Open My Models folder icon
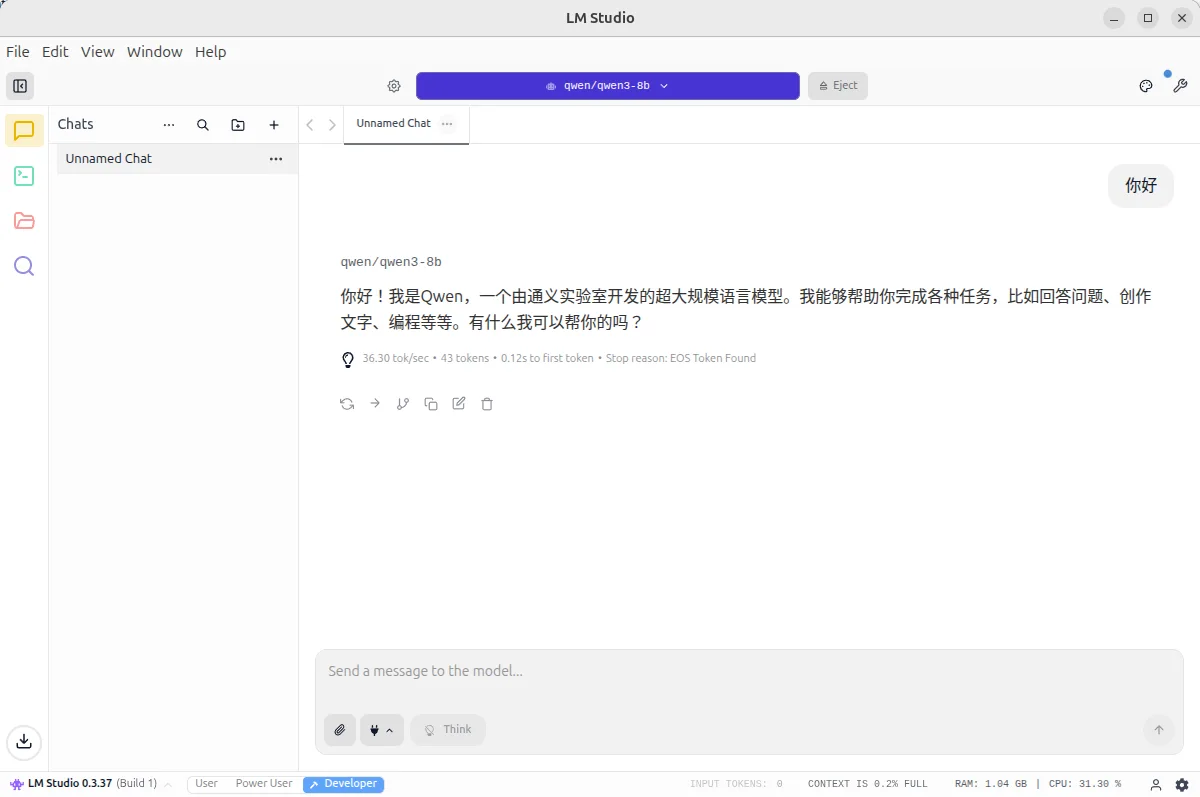Image resolution: width=1200 pixels, height=797 pixels. [x=24, y=221]
